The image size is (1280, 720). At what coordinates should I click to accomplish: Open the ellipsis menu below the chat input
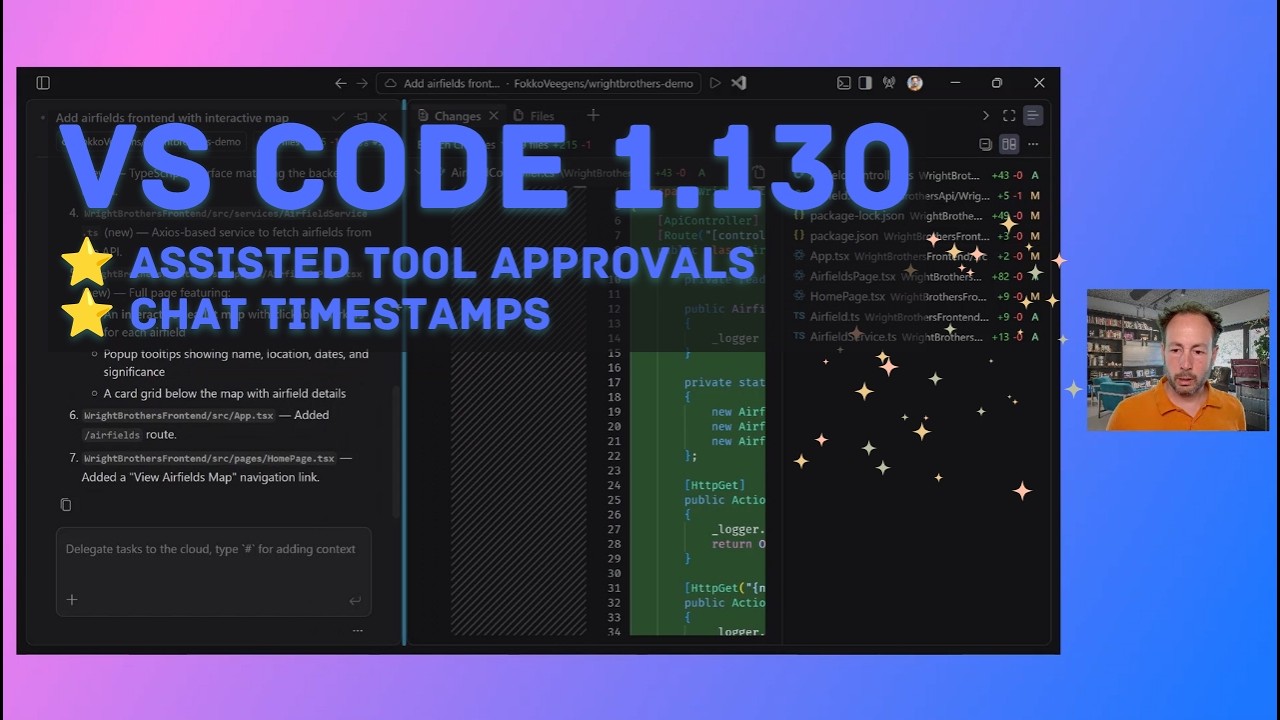(358, 631)
